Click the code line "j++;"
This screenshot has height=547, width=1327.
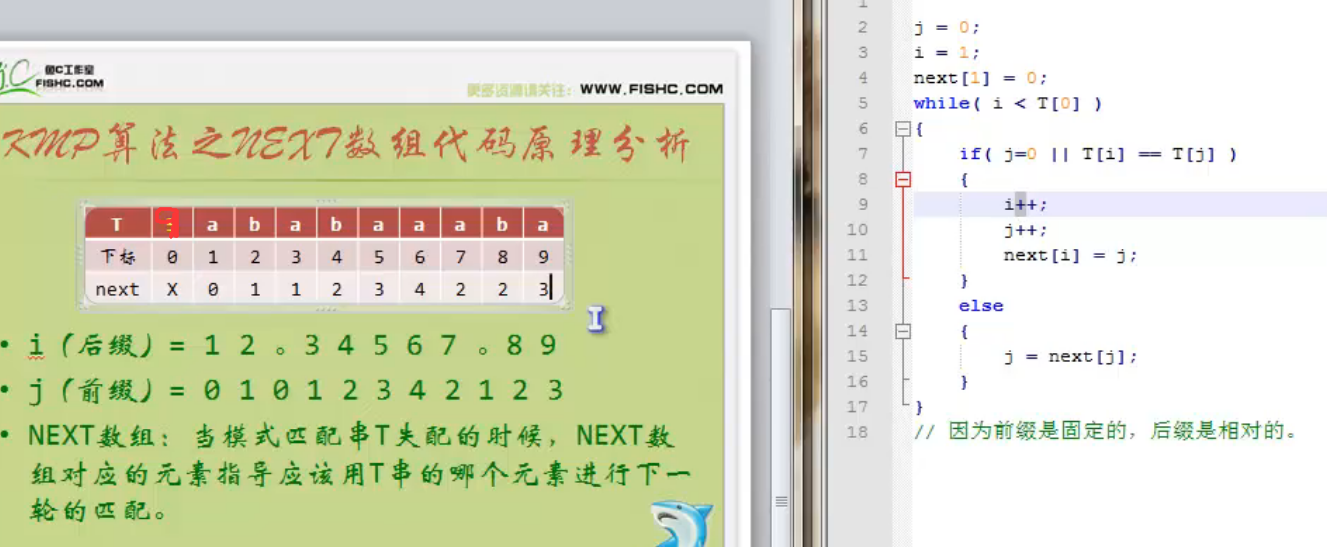click(1026, 230)
